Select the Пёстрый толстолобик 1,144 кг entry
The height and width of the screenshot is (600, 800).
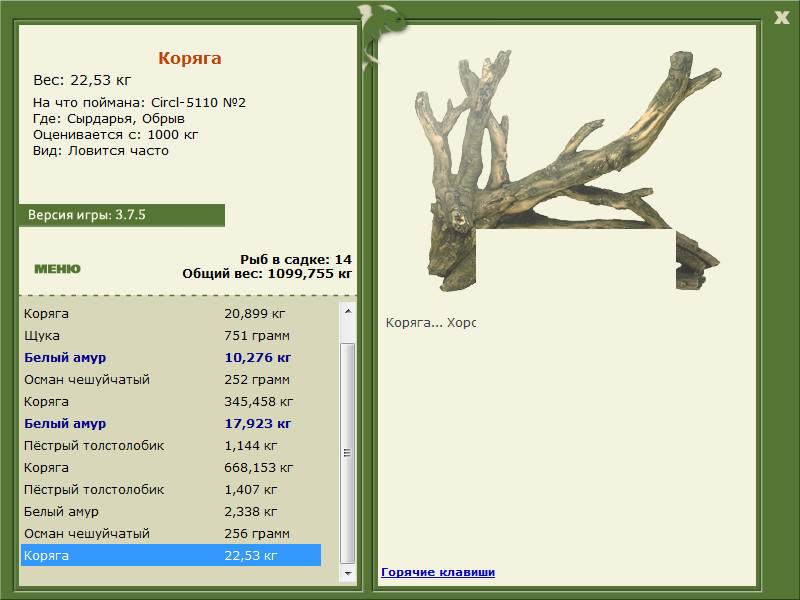pyautogui.click(x=171, y=445)
